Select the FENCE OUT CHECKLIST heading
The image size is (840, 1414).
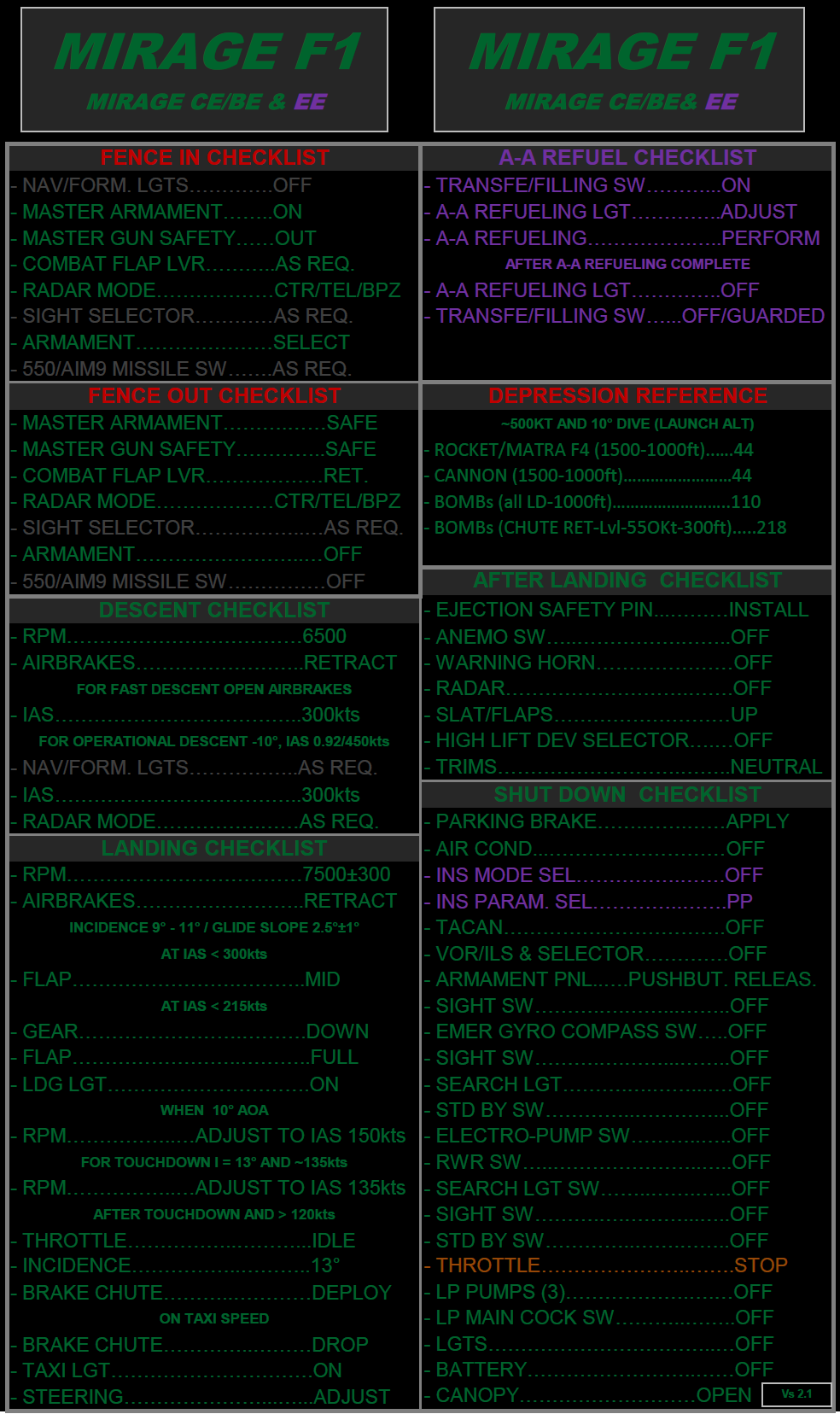(214, 396)
